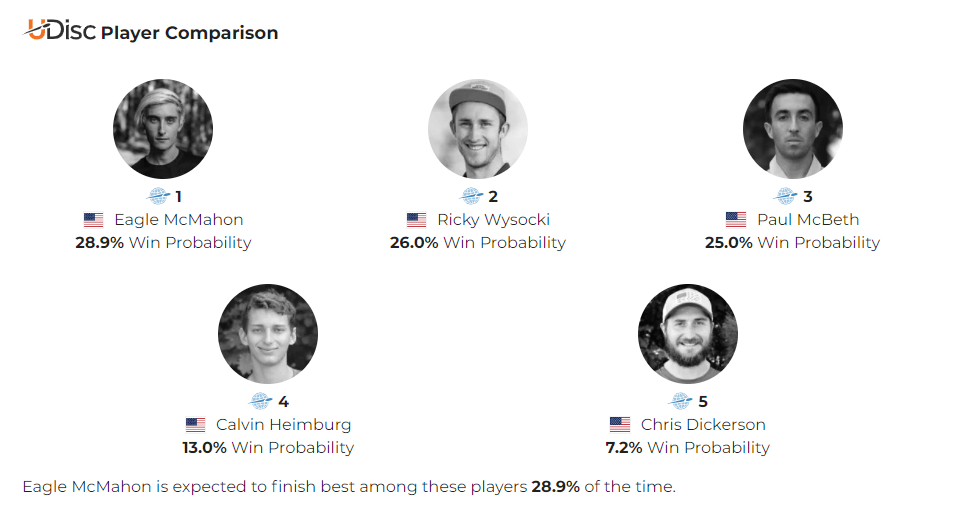Click the US flag beside Chris Dickerson

[x=619, y=424]
